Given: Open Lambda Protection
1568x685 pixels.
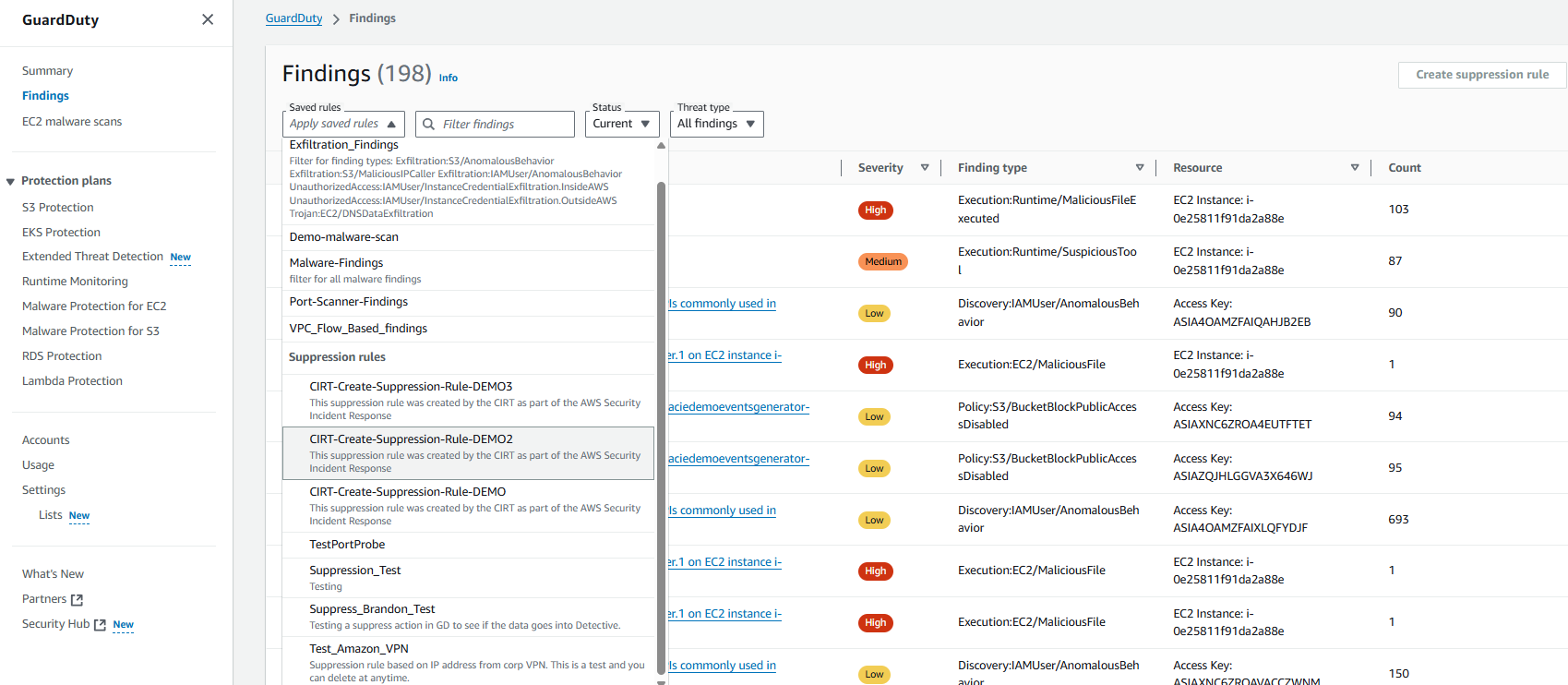Looking at the screenshot, I should pos(72,381).
